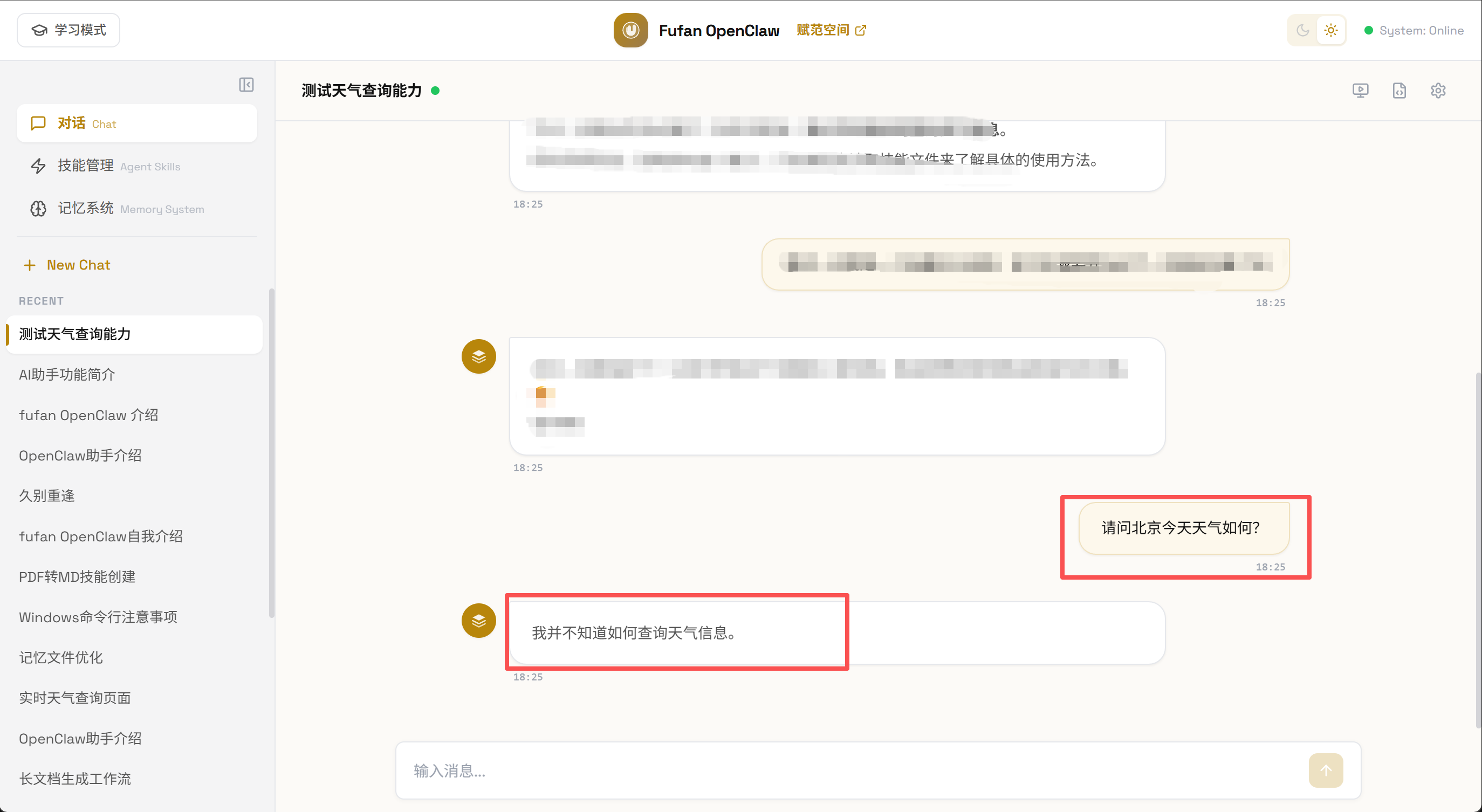Open recent chat 久别重逢
The width and height of the screenshot is (1482, 812).
(x=134, y=496)
